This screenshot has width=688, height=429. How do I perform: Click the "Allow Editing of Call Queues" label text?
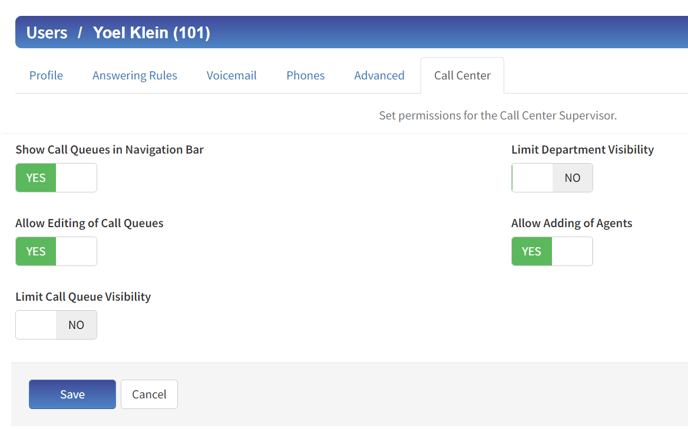(x=89, y=223)
